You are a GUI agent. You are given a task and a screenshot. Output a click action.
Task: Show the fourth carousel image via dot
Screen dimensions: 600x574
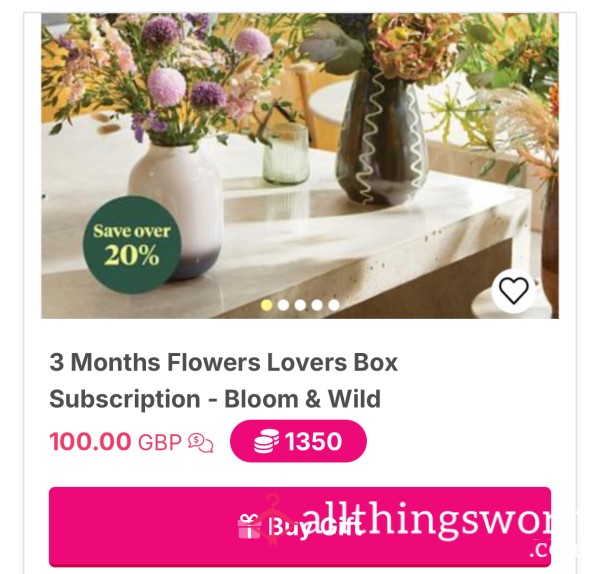click(x=317, y=305)
